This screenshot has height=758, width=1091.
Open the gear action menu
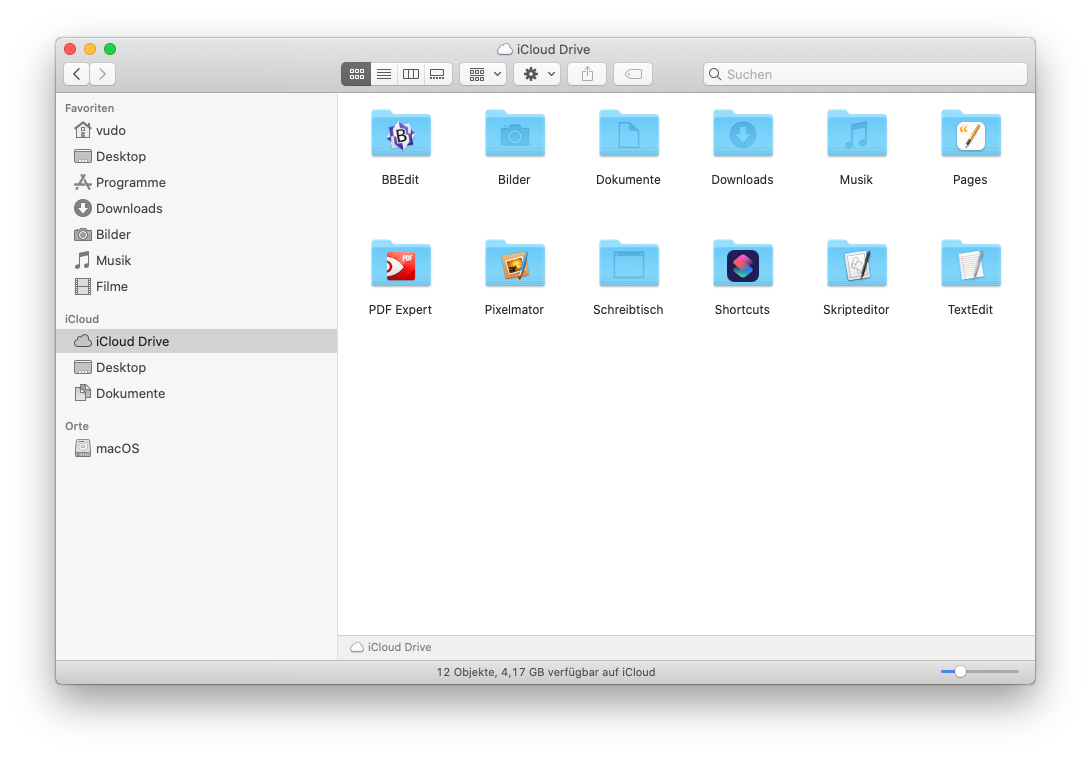pos(537,74)
